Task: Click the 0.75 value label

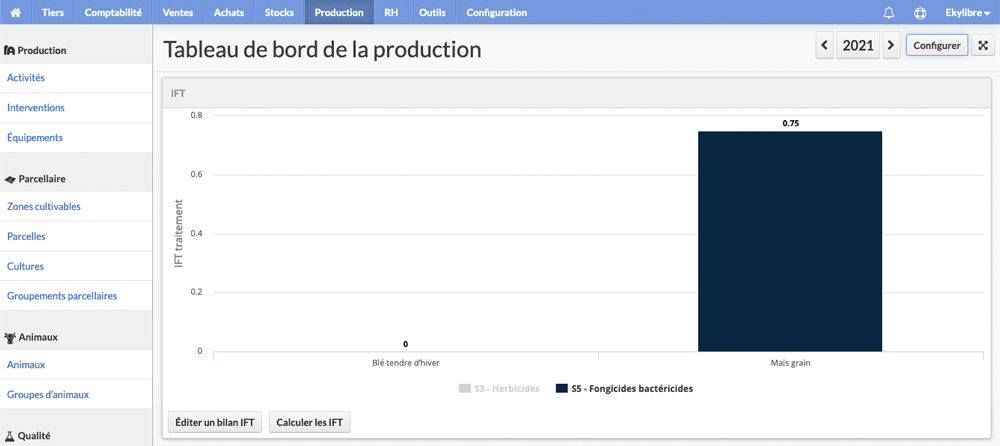Action: [790, 124]
